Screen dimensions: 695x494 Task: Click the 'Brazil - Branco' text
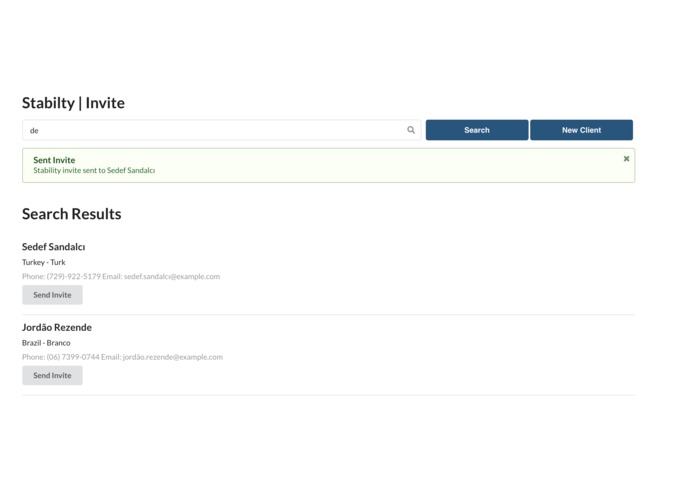point(46,343)
